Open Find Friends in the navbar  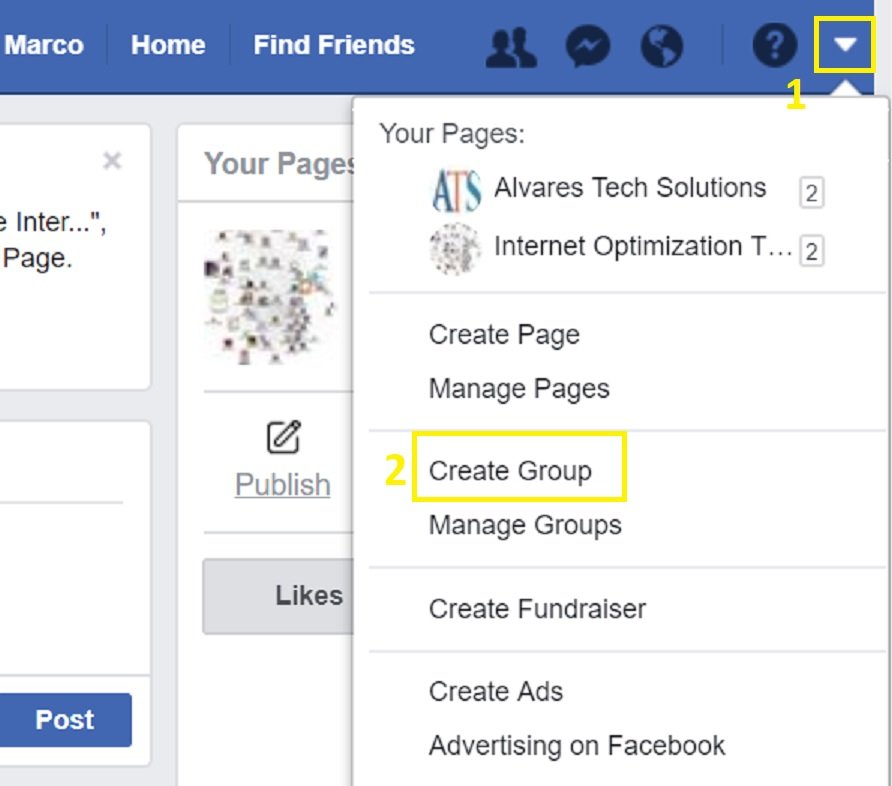click(x=334, y=44)
